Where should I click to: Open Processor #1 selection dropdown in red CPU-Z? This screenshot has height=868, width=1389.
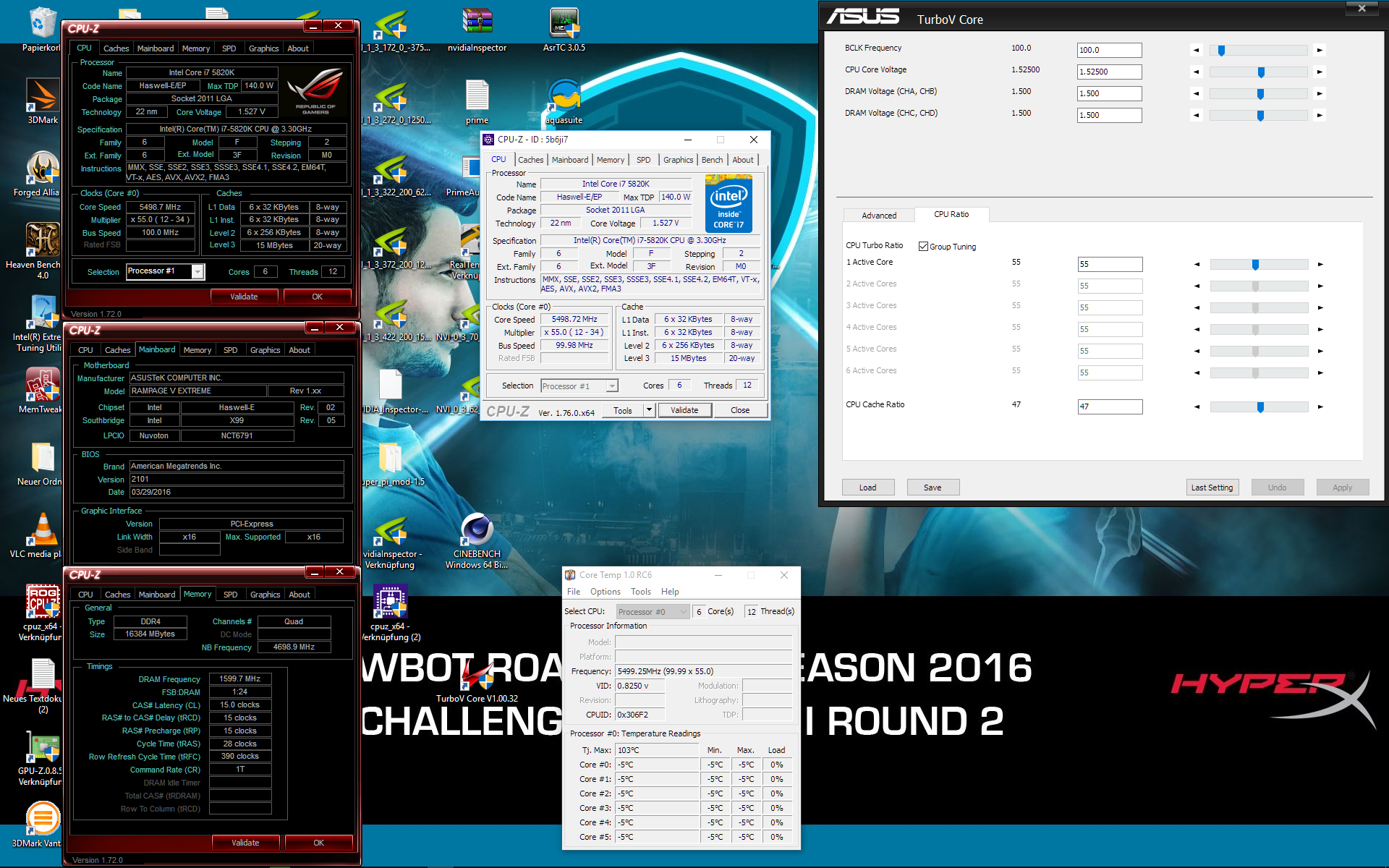coord(197,271)
